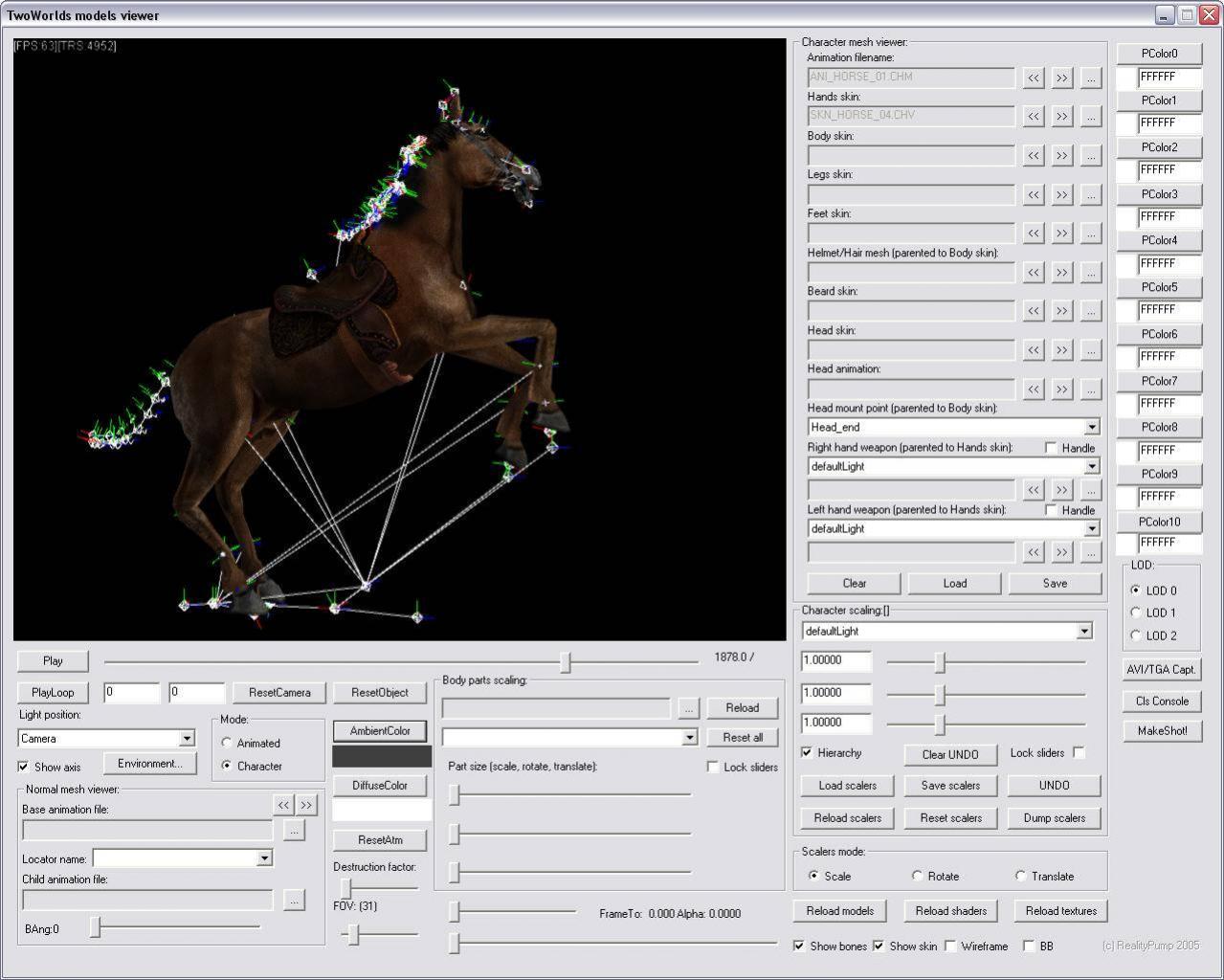This screenshot has height=980, width=1224.
Task: Click next arrows for Helmet/Hair mesh
Action: coord(1061,272)
